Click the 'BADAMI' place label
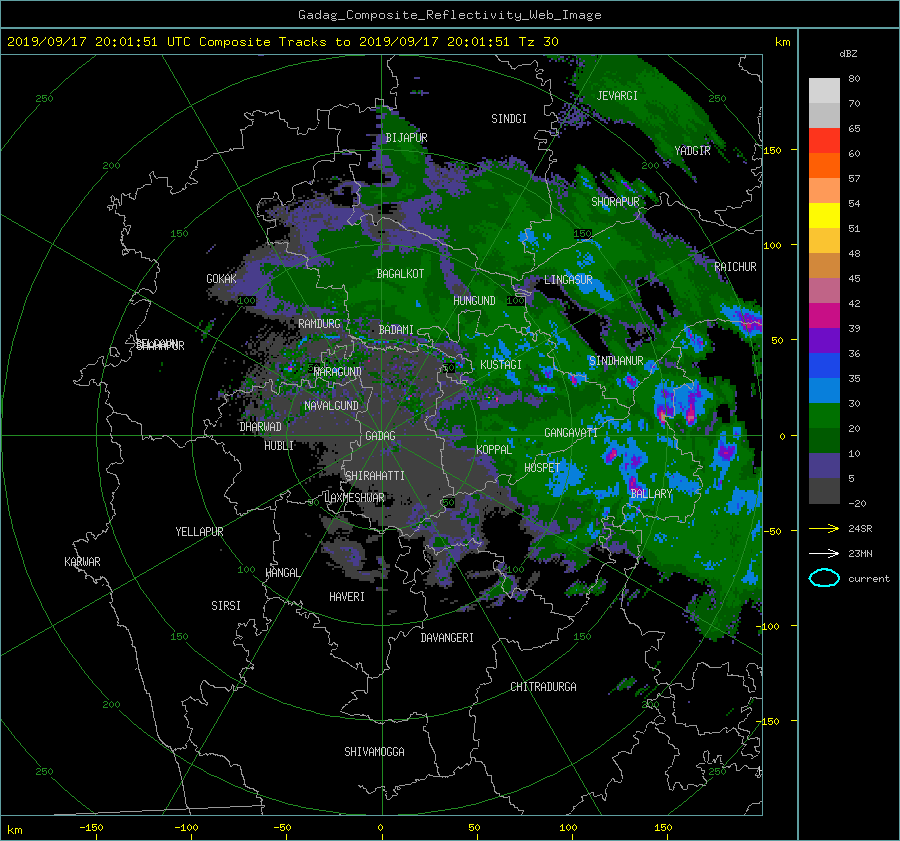The height and width of the screenshot is (841, 900). pos(396,330)
